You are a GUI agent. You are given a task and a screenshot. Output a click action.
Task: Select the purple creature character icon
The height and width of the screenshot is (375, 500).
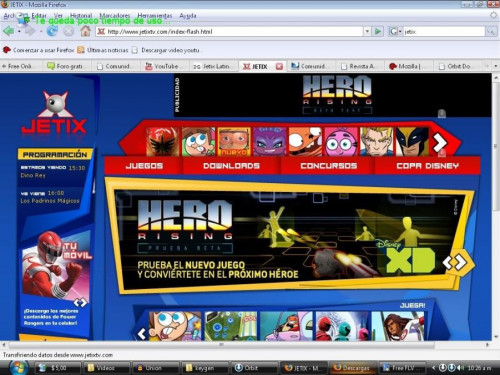[x=270, y=142]
